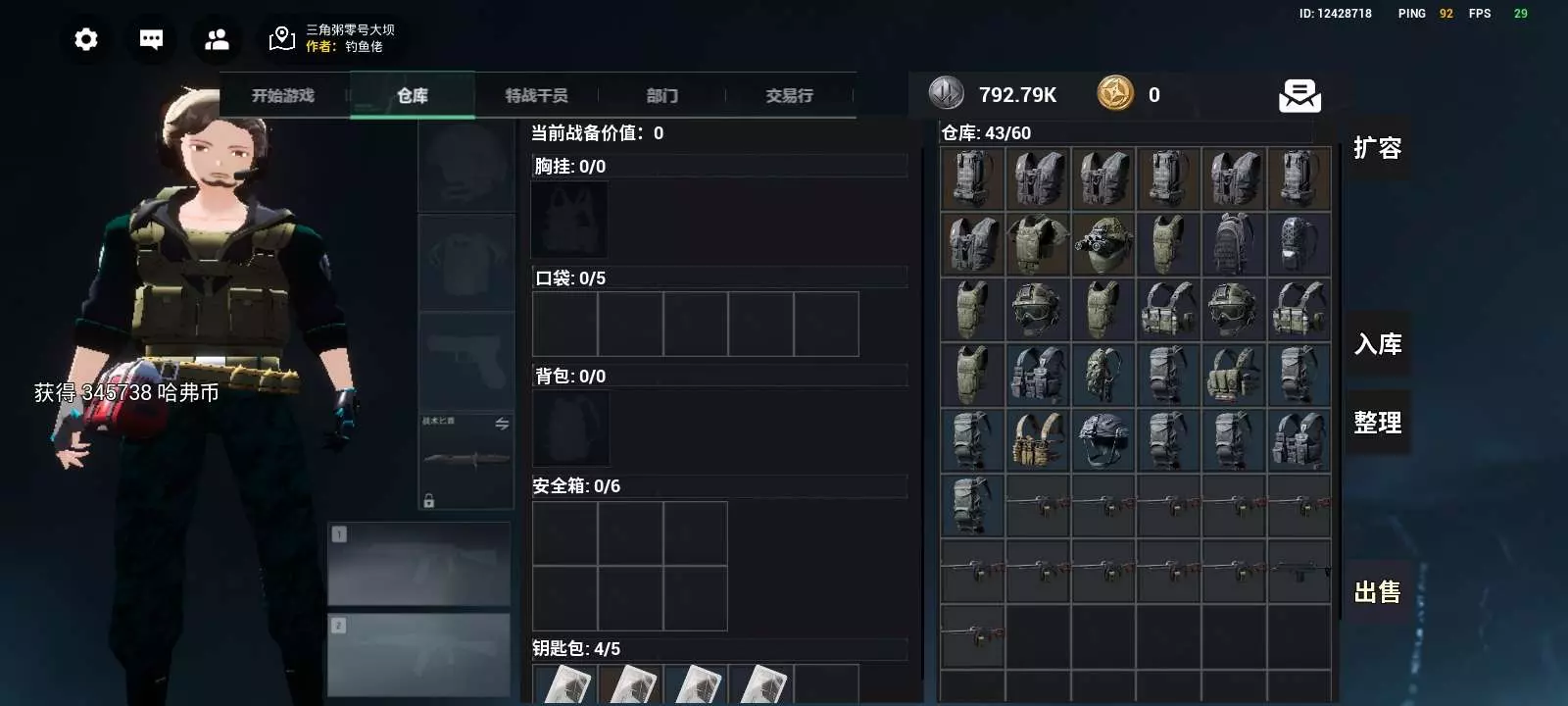This screenshot has height=706, width=1568.
Task: Open the mailbox envelope icon
Action: [1300, 95]
